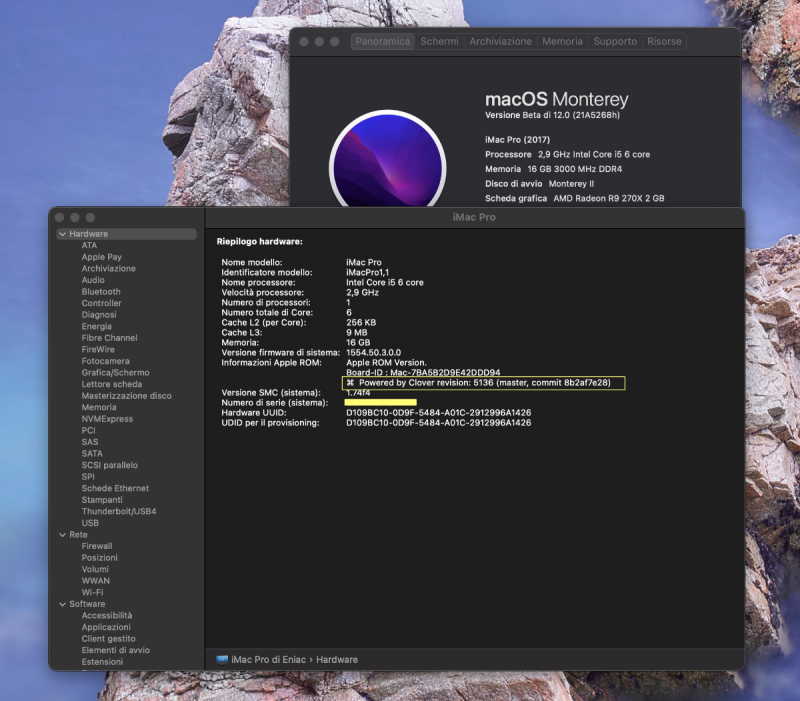This screenshot has width=800, height=701.
Task: Select the Rete category in the sidebar
Action: pos(78,535)
